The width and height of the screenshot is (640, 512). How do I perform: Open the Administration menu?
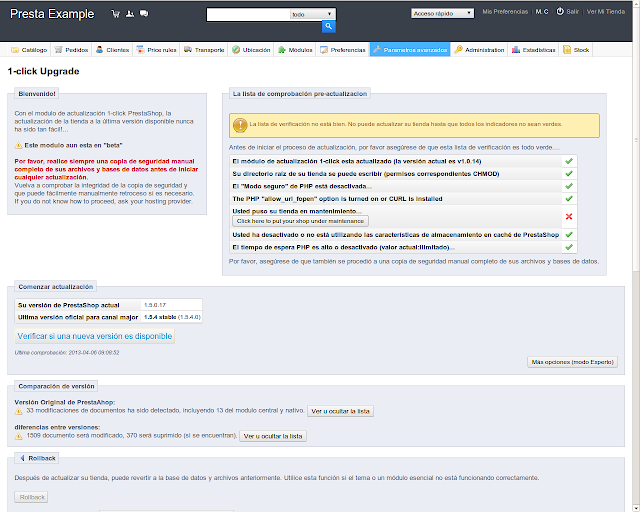(480, 50)
